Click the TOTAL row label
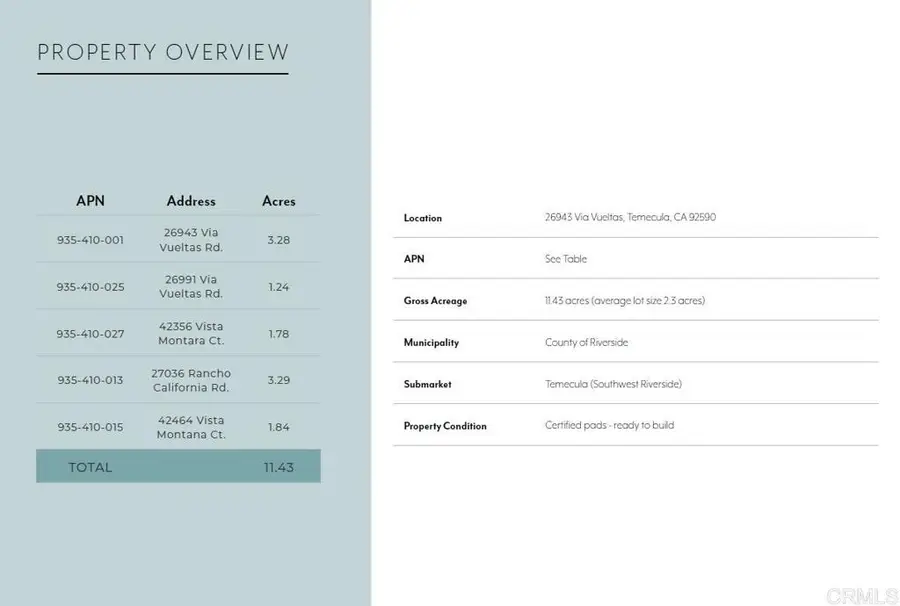Image resolution: width=900 pixels, height=606 pixels. 90,467
